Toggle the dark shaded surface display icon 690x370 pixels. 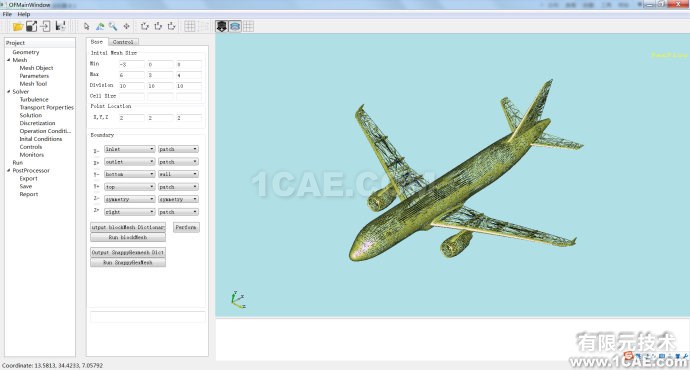(x=221, y=26)
